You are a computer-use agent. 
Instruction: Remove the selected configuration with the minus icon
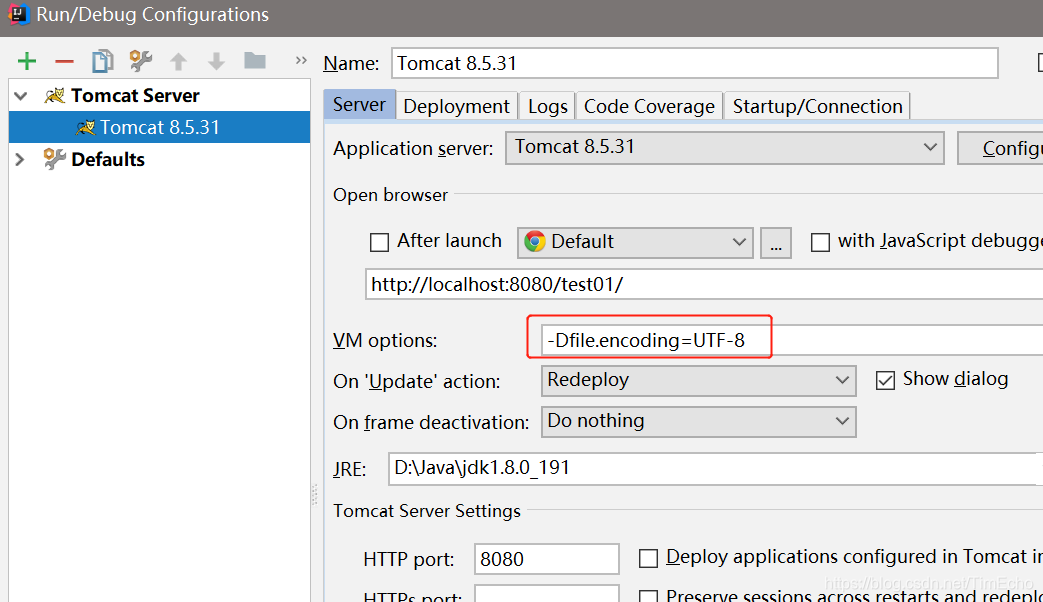pyautogui.click(x=65, y=62)
